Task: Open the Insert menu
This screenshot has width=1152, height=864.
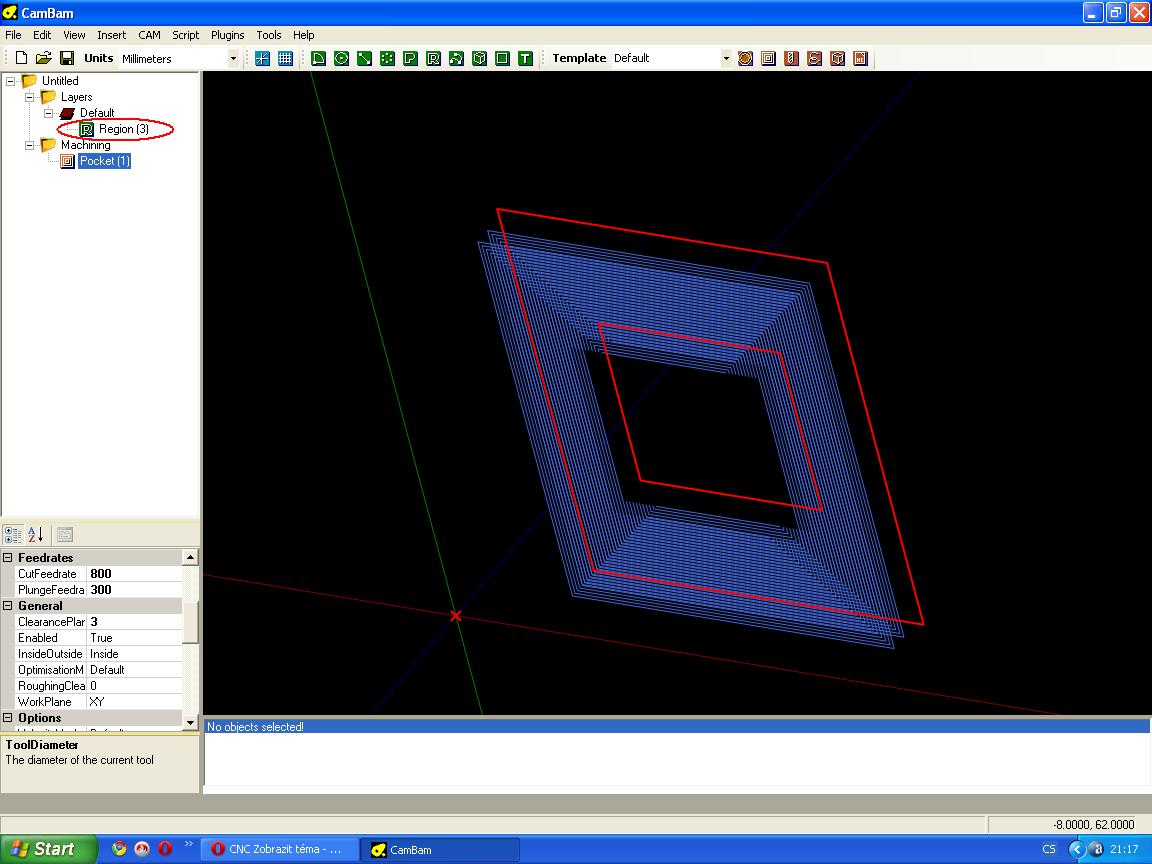Action: click(x=112, y=35)
